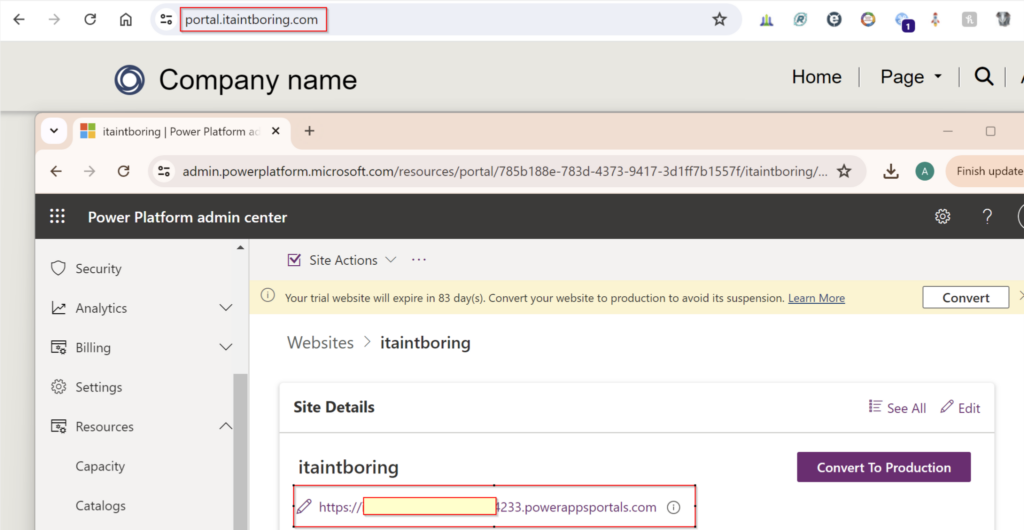Screen dimensions: 1024x530
Task: Go back in inner browser window
Action: [56, 171]
